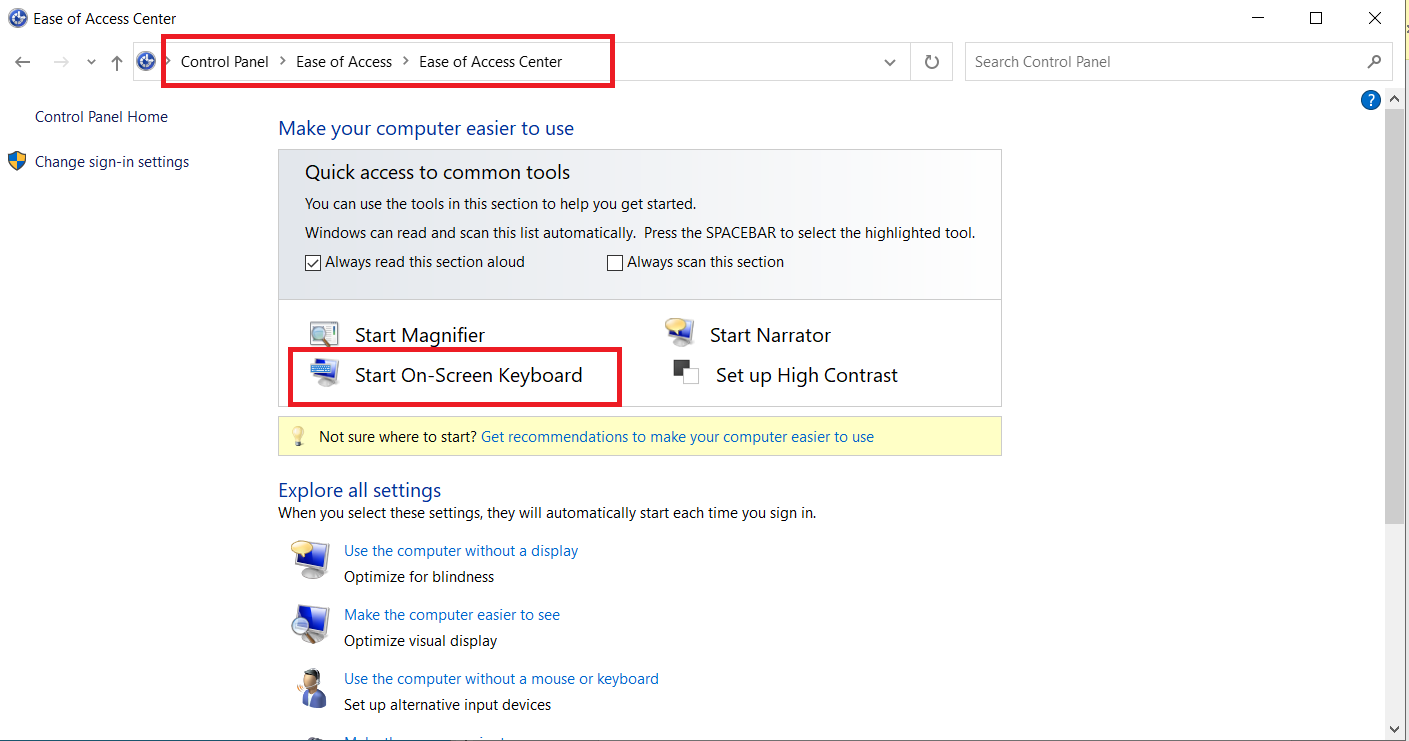Screen dimensions: 1409x741
Task: Click the shield icon beside Change sign-in settings
Action: tap(17, 161)
